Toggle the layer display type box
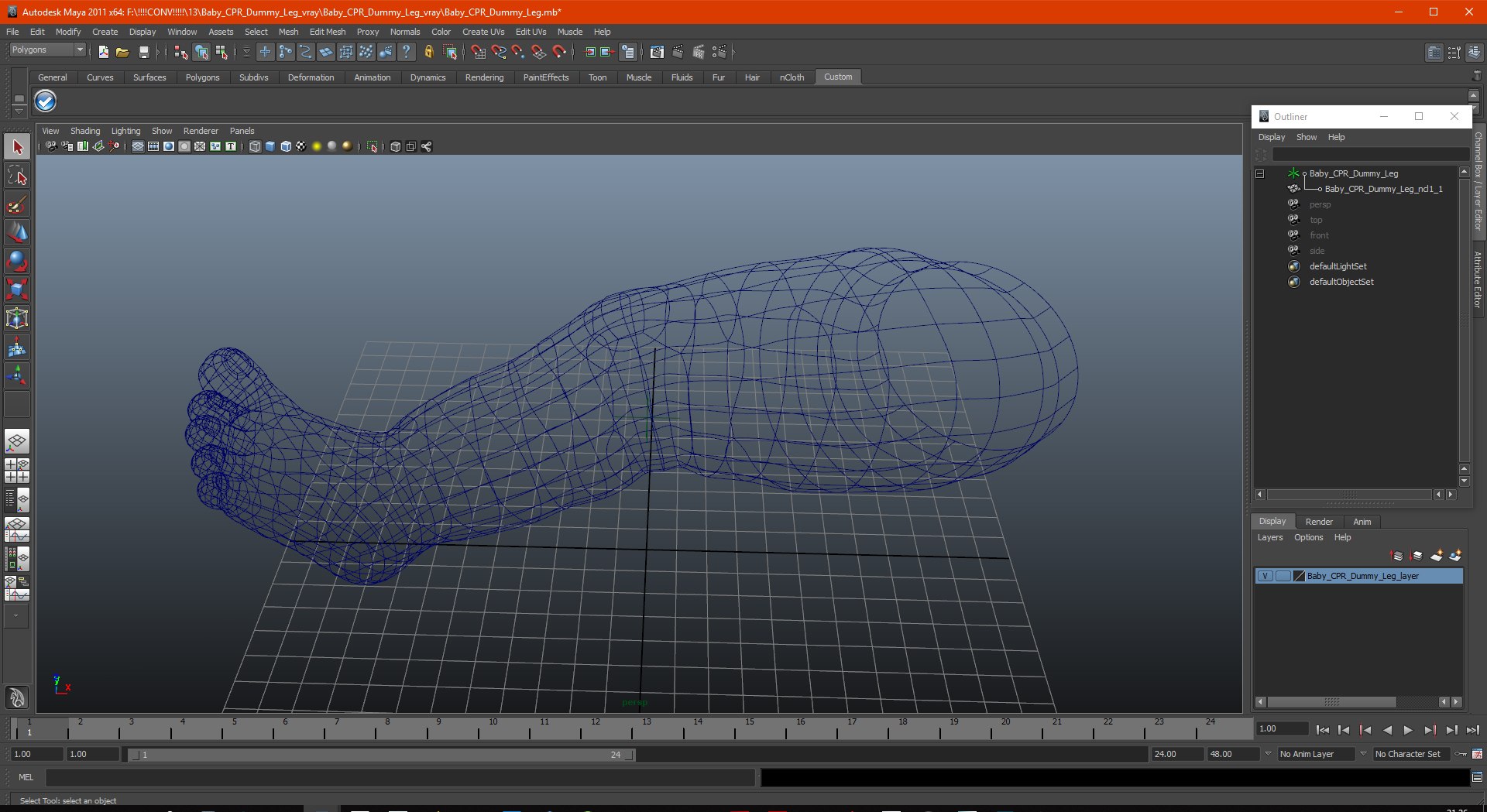The height and width of the screenshot is (812, 1487). (1283, 576)
